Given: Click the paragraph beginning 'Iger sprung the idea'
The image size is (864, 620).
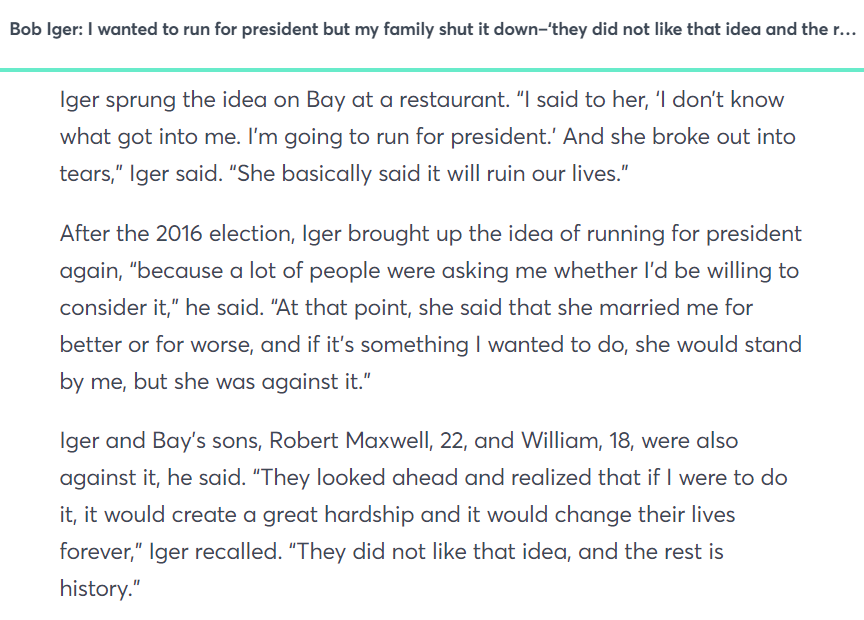Looking at the screenshot, I should tap(428, 137).
